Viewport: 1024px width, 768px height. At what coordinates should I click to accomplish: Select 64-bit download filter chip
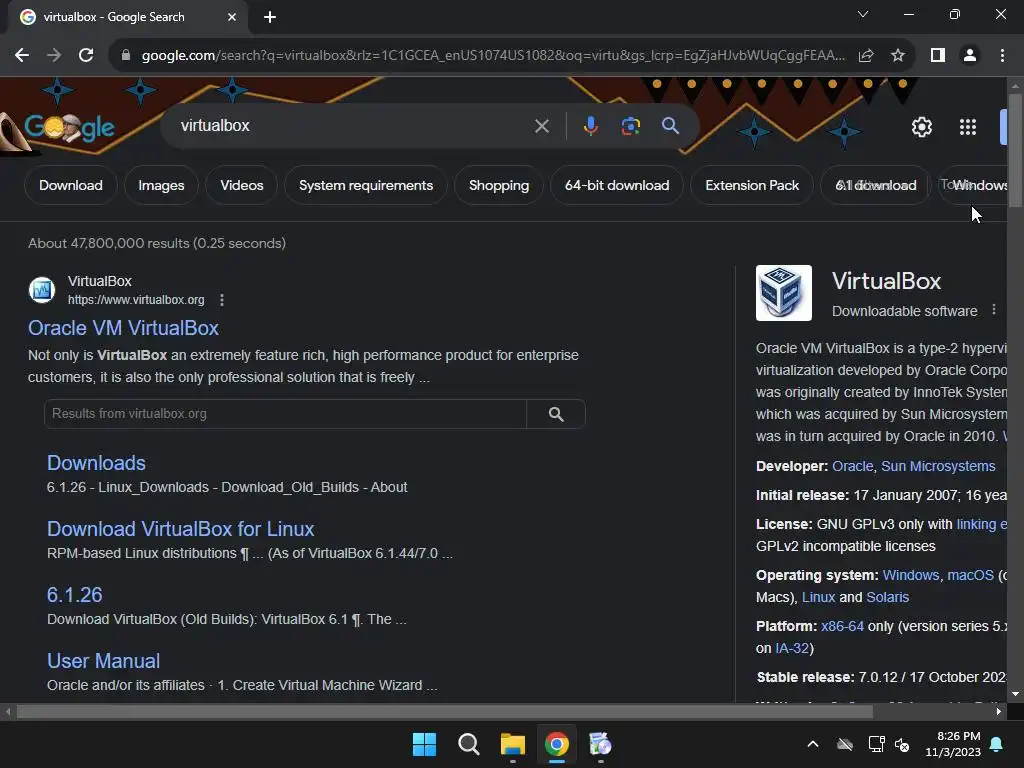pos(617,185)
